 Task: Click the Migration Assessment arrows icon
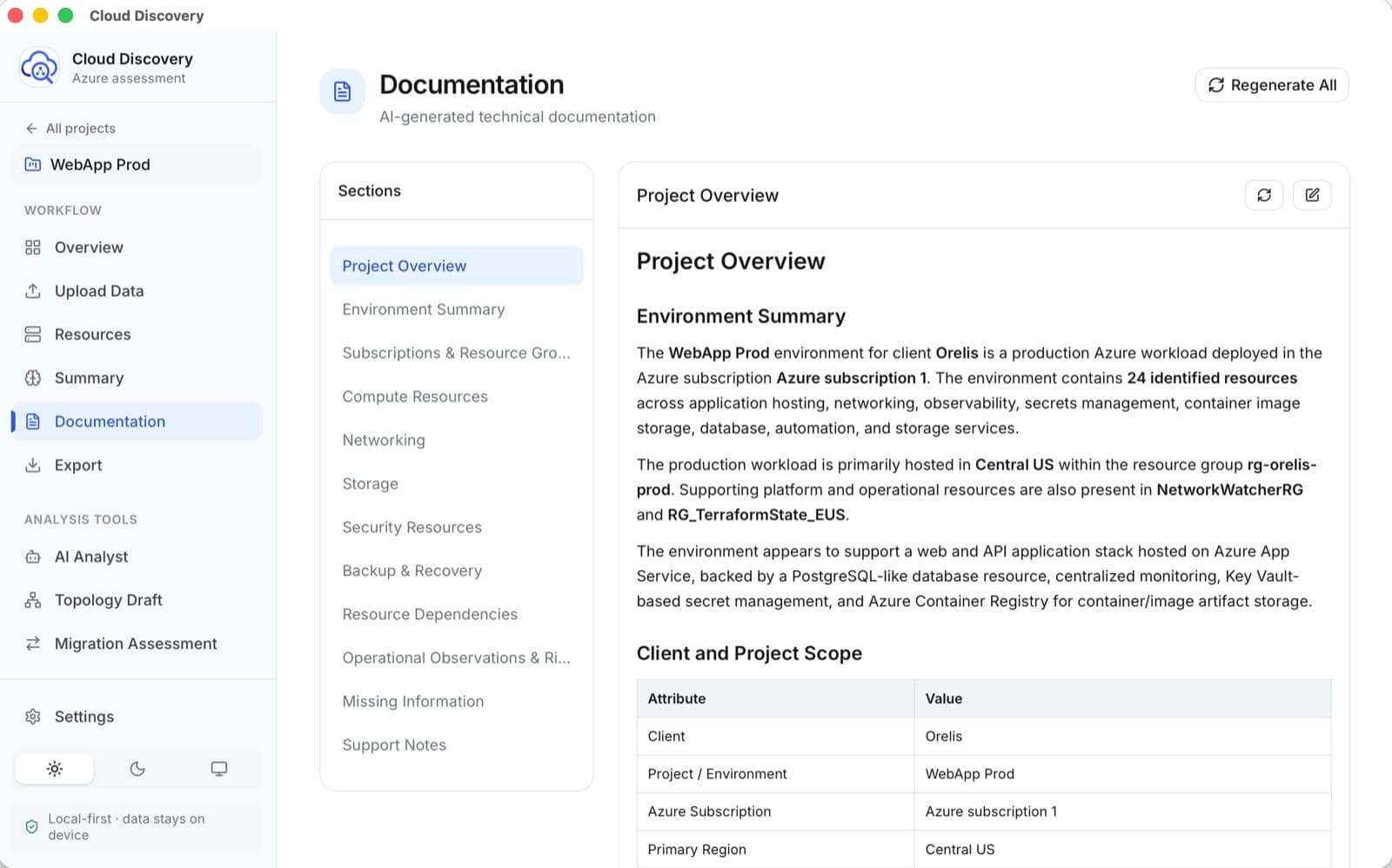coord(33,644)
